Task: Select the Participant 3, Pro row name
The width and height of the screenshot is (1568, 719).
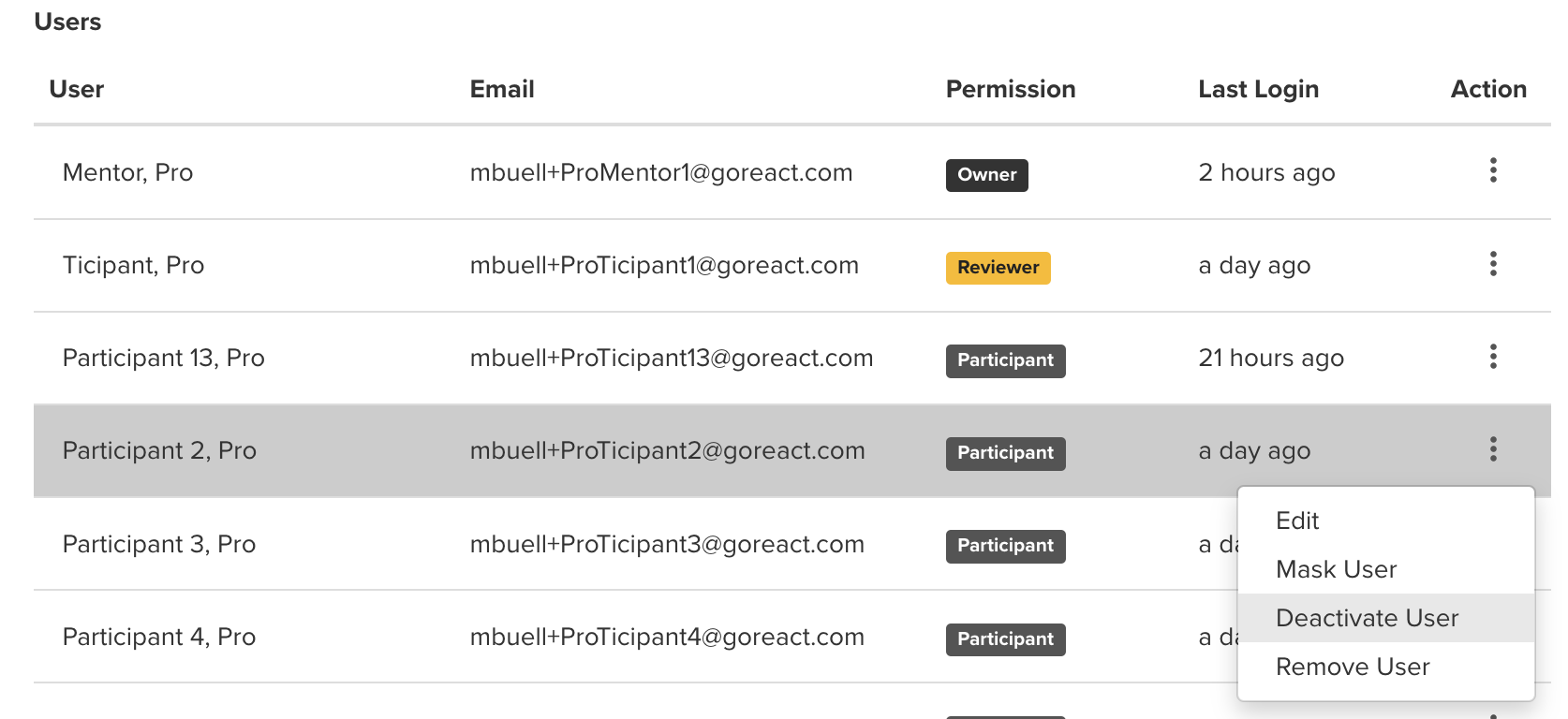Action: click(x=159, y=544)
